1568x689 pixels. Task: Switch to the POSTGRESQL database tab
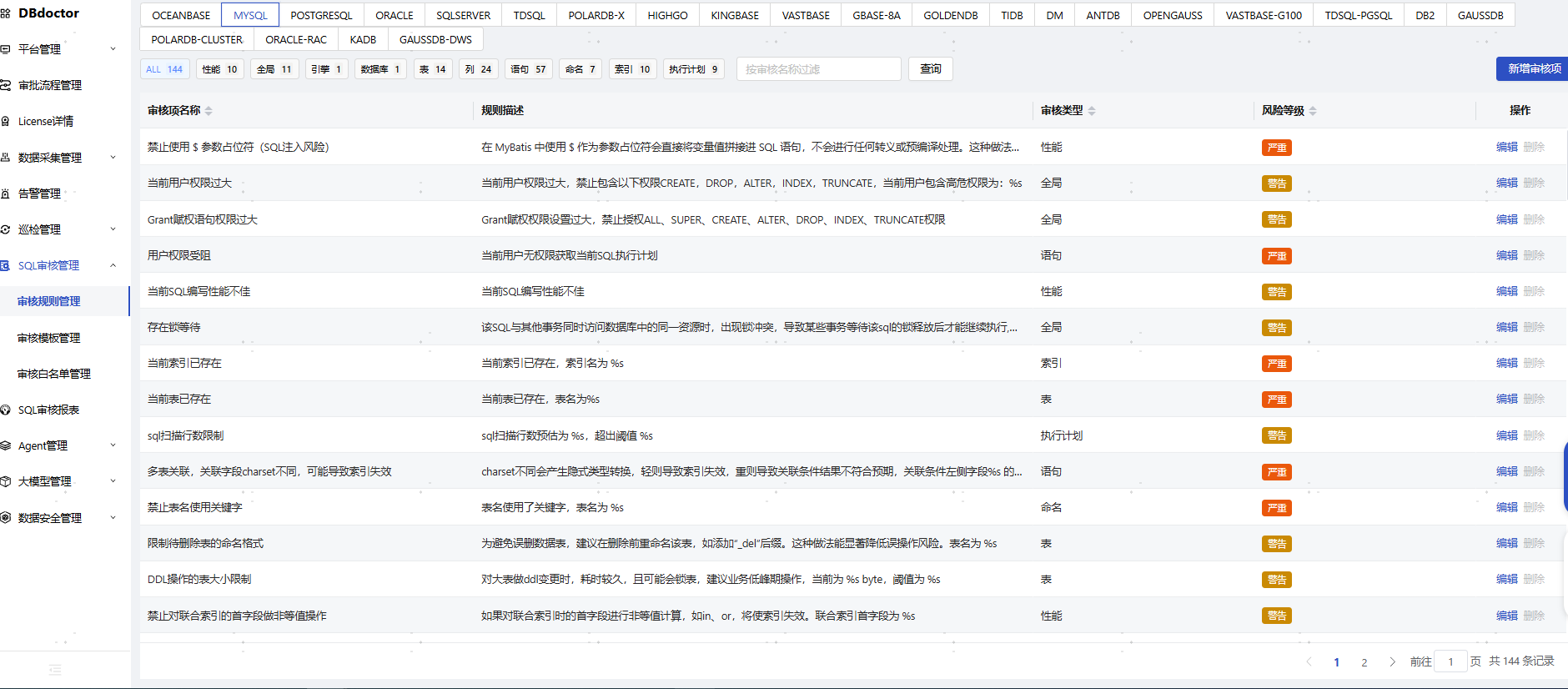click(321, 15)
